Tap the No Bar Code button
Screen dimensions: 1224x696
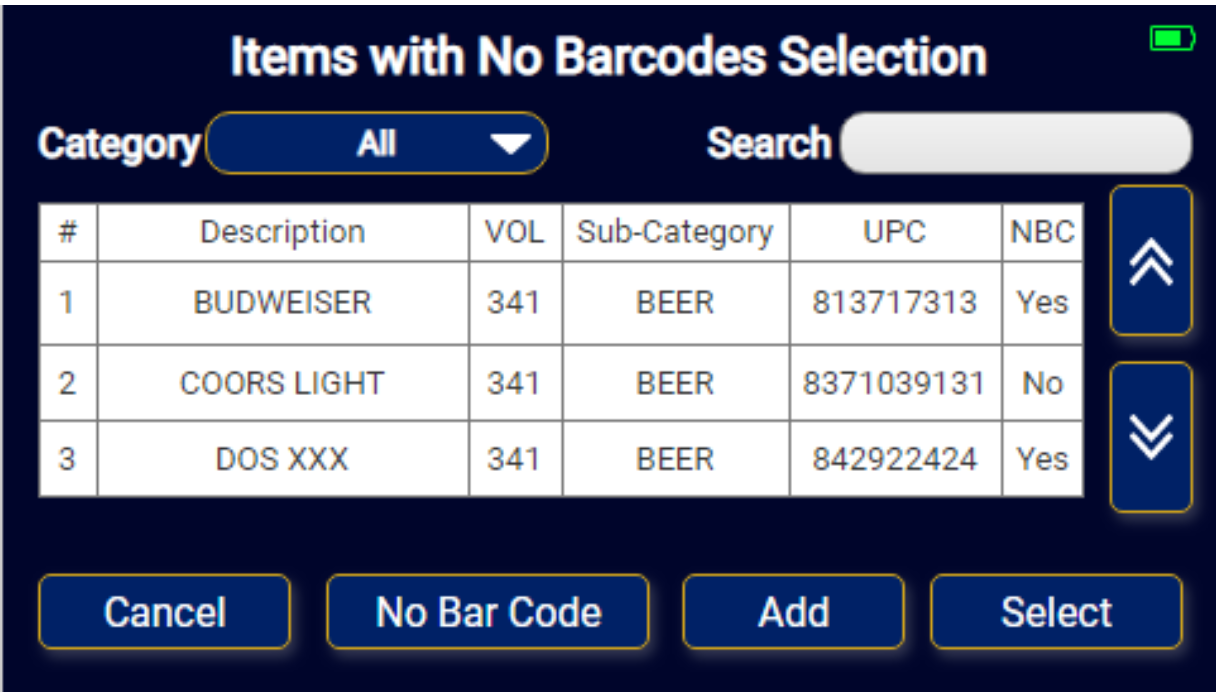point(488,611)
